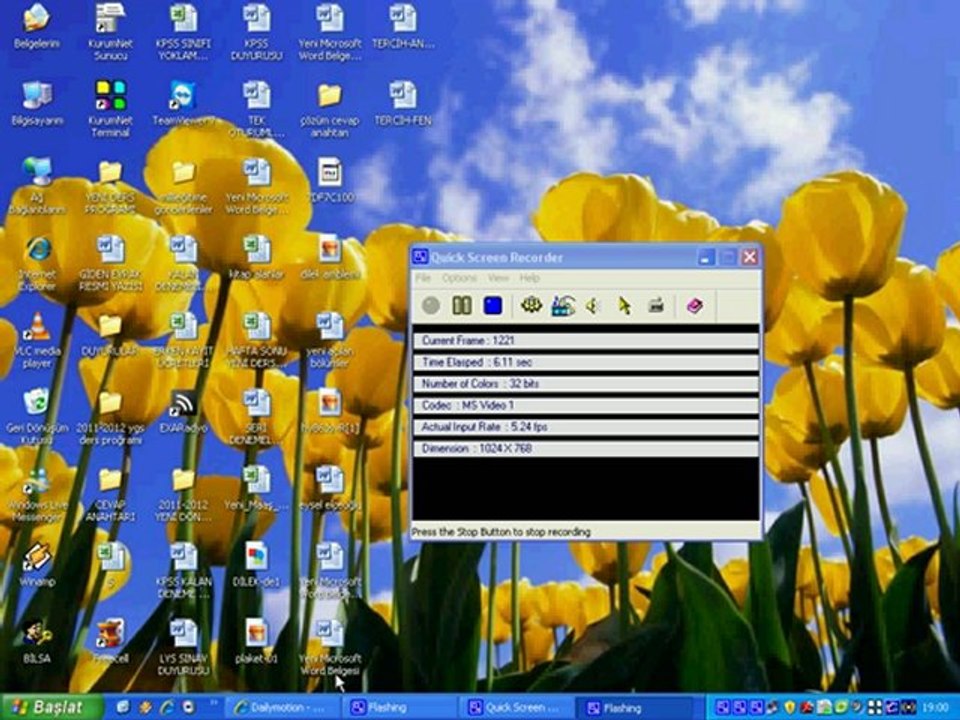The width and height of the screenshot is (960, 720).
Task: Select the 'Time Elapsed : 6.11 sec' row
Action: click(x=586, y=362)
